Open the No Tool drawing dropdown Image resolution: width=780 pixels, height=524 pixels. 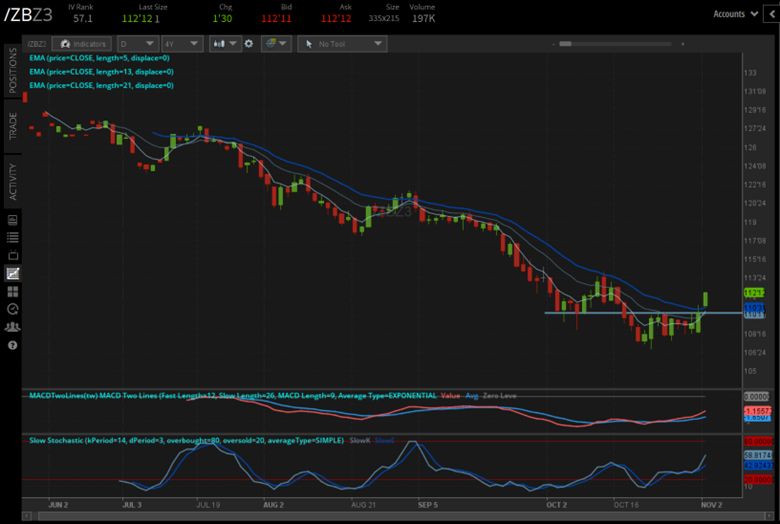click(343, 44)
